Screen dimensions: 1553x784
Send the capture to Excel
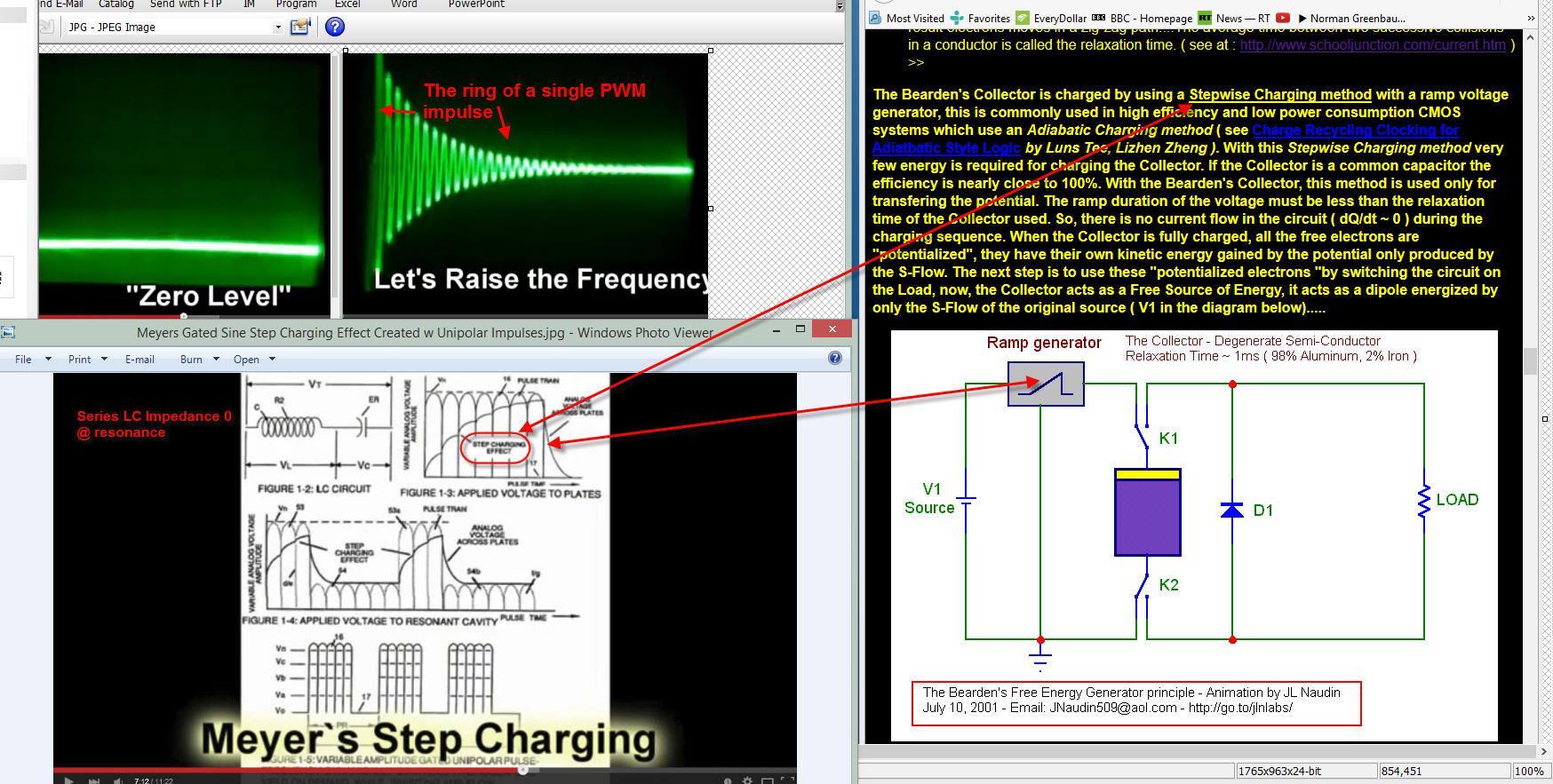tap(347, 4)
